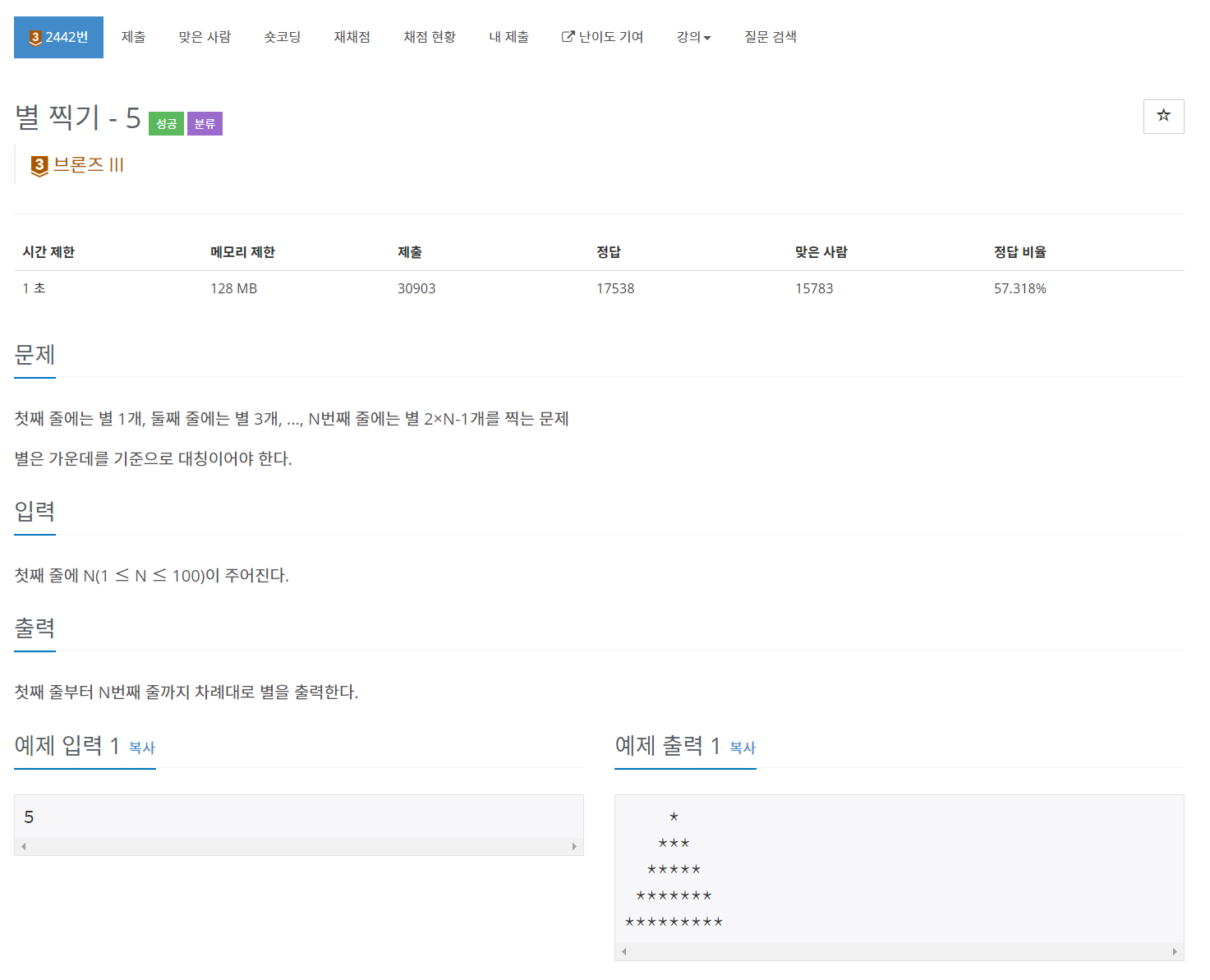The width and height of the screenshot is (1210, 980).
Task: Click the 출력 section heading
Action: click(x=35, y=628)
